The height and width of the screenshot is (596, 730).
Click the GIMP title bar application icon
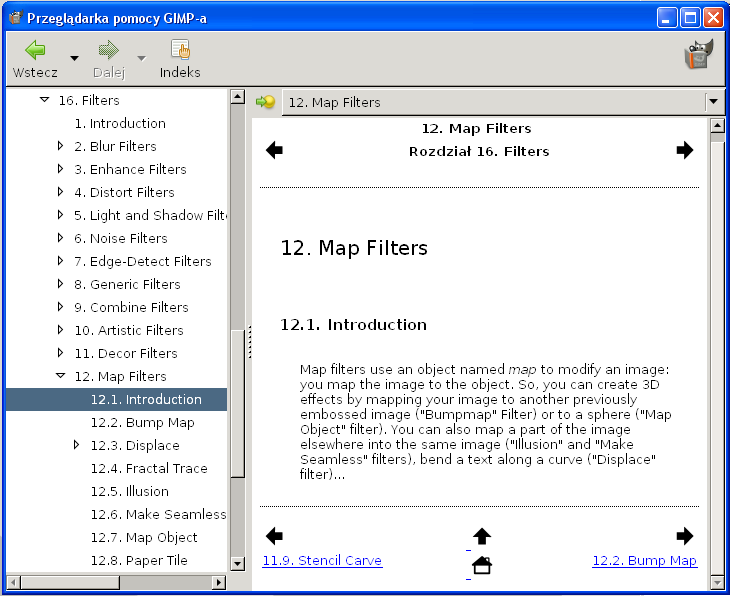[x=15, y=18]
